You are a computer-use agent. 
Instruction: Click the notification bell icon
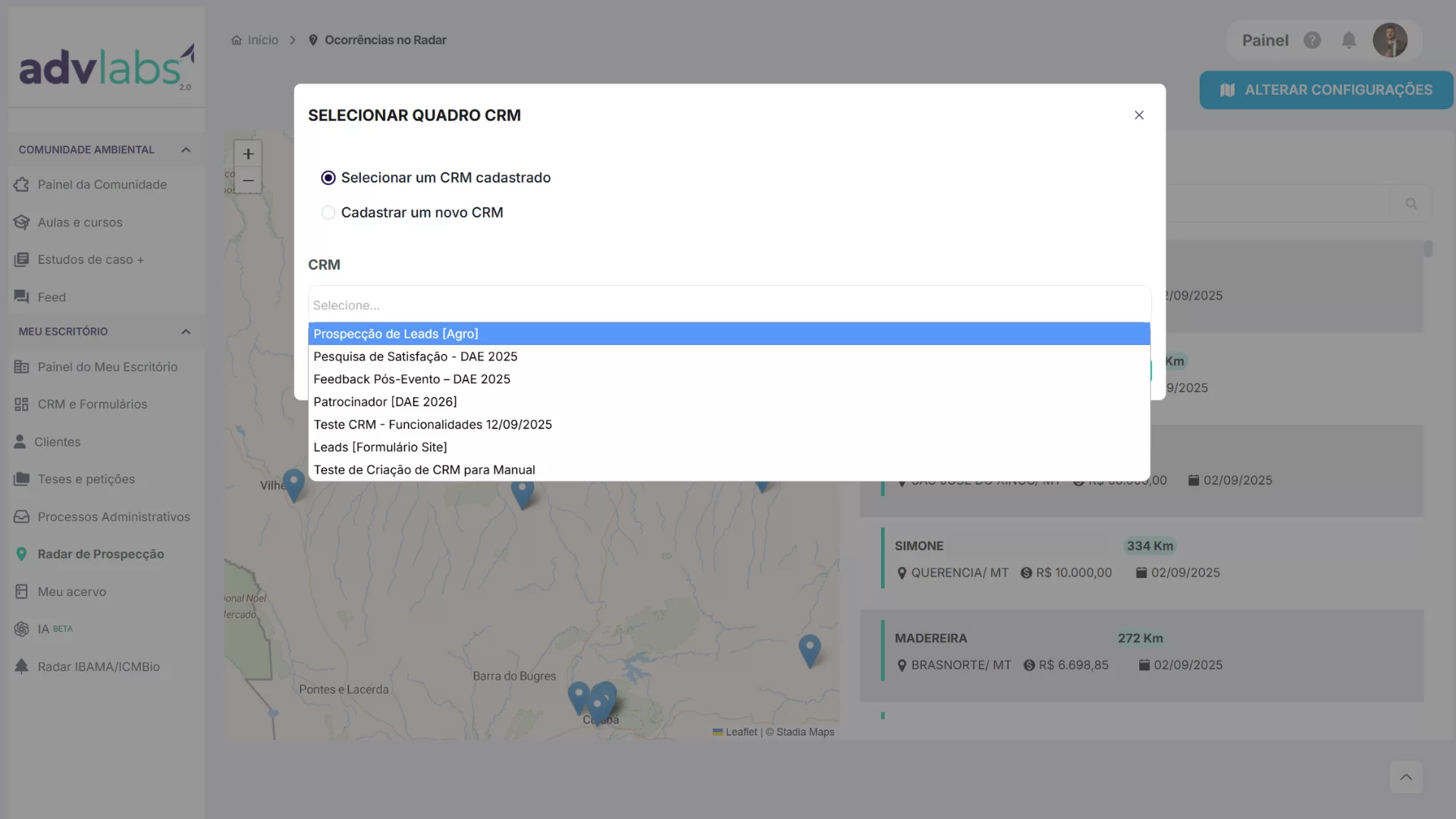point(1348,40)
